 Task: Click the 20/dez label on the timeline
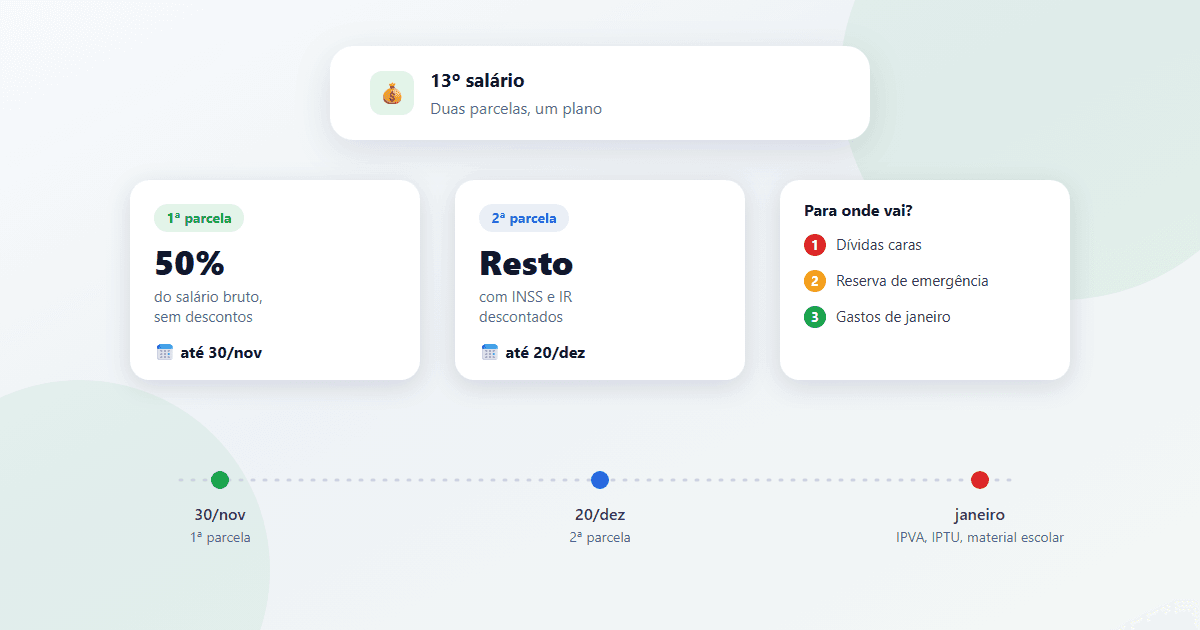[600, 515]
